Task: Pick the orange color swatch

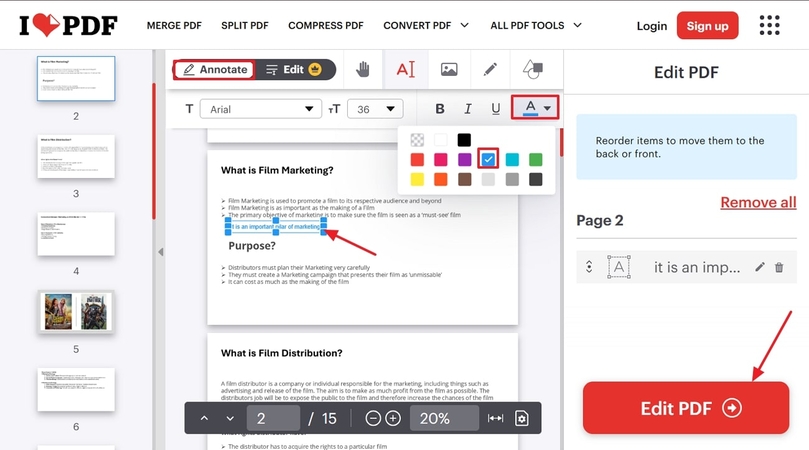Action: click(x=441, y=179)
